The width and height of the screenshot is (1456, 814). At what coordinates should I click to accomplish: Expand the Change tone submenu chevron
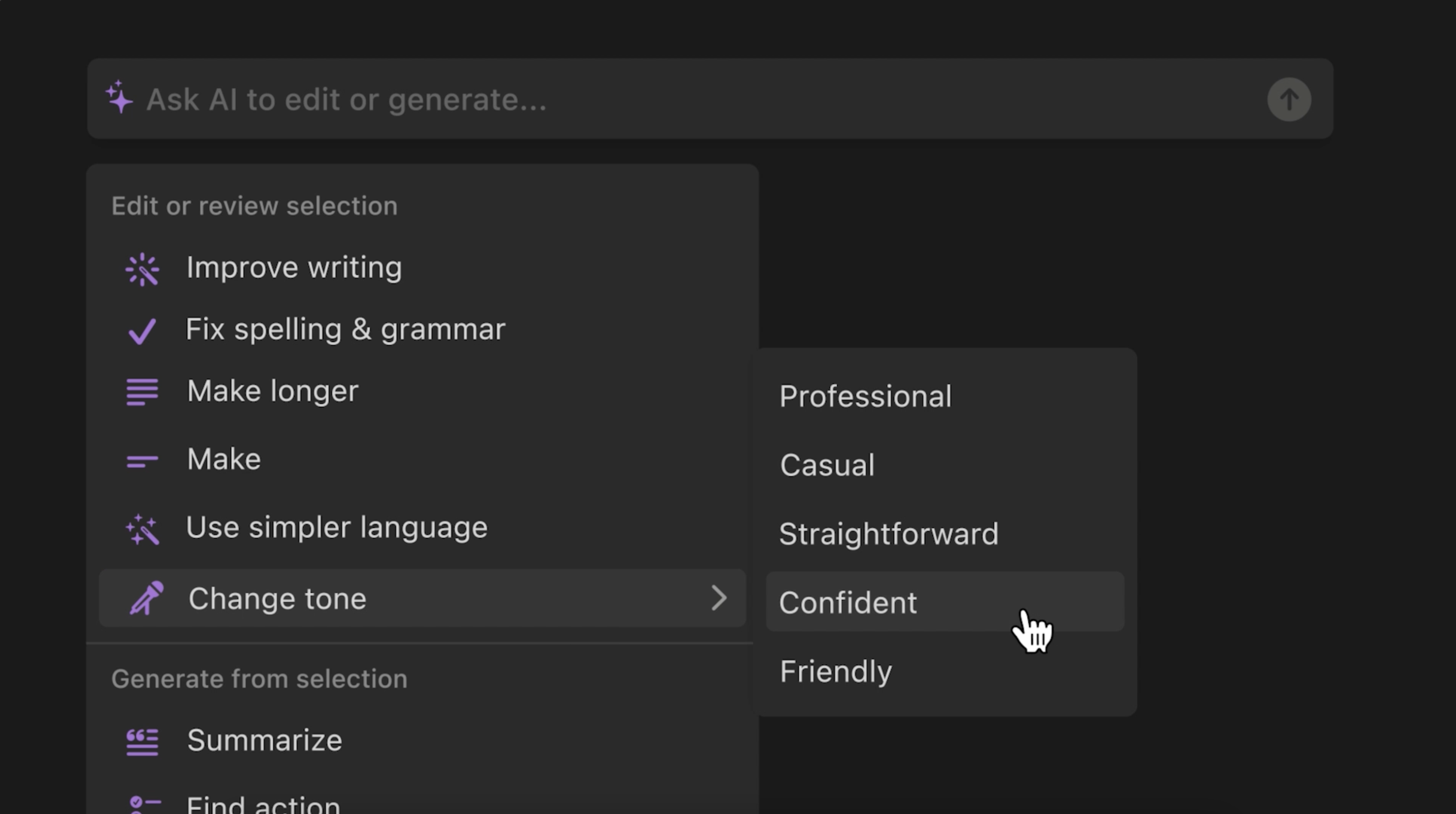718,598
